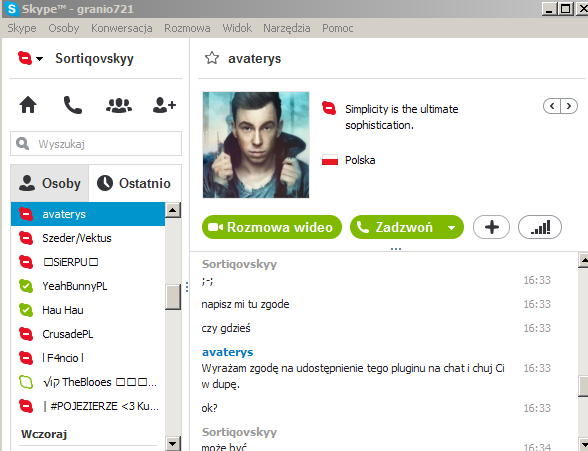The width and height of the screenshot is (588, 451).
Task: Switch to the Osoby tab
Action: (50, 183)
